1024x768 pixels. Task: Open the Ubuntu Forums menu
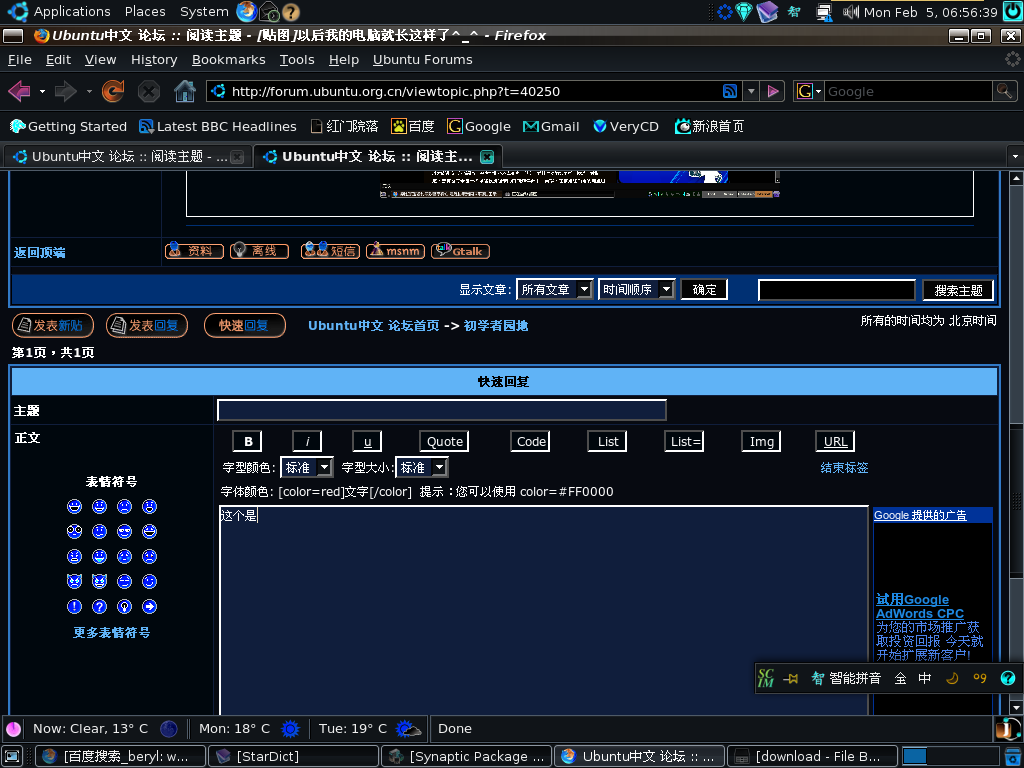[423, 59]
